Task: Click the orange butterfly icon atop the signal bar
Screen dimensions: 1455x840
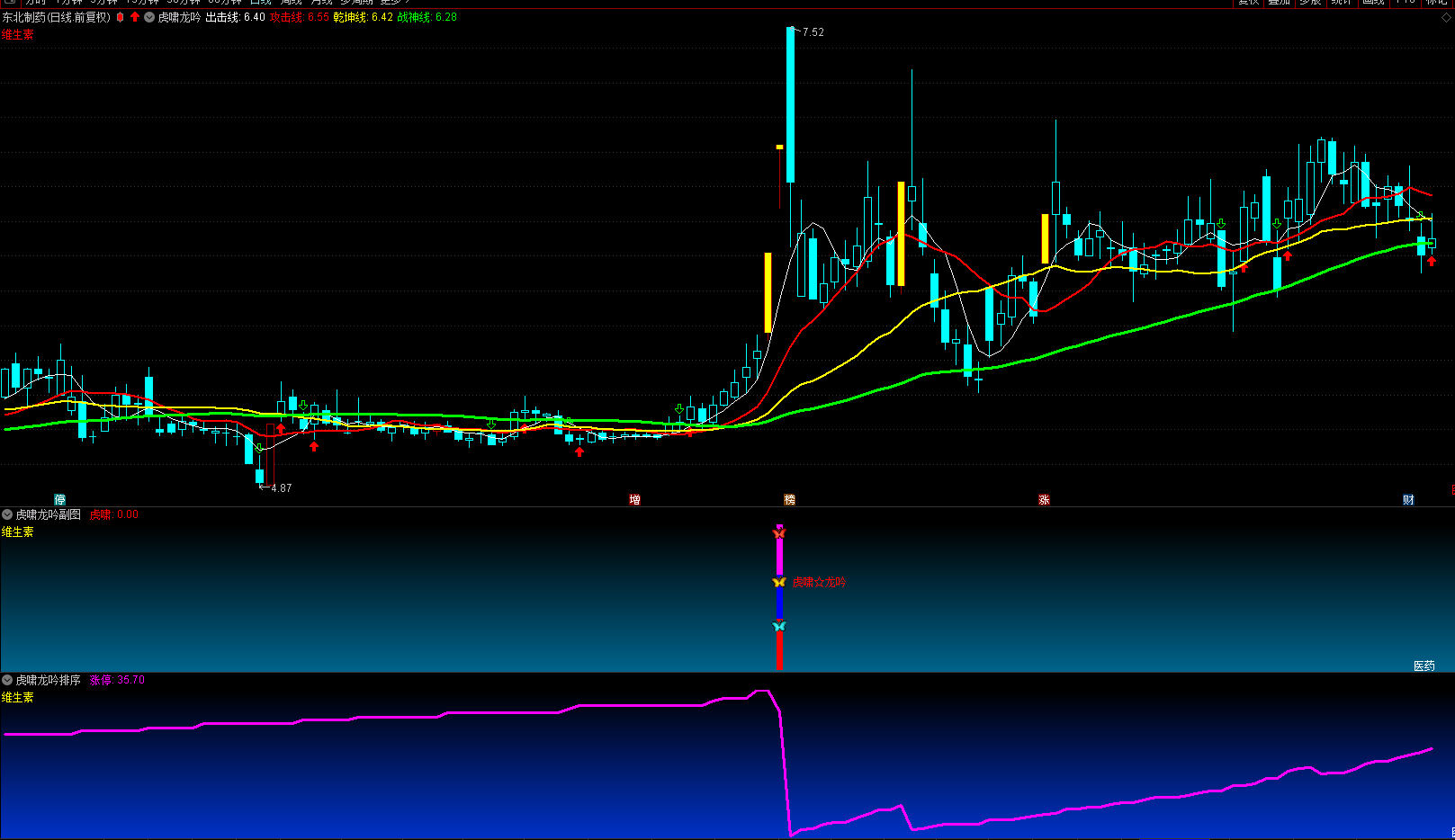Action: pos(779,533)
